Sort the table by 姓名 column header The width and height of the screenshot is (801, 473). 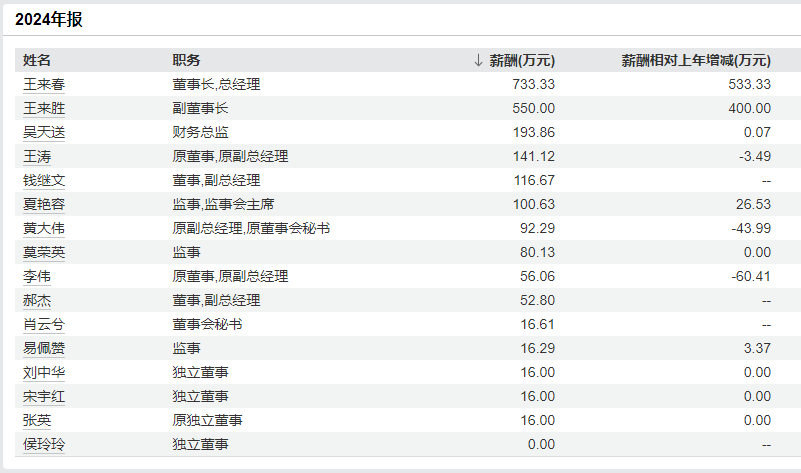37,60
